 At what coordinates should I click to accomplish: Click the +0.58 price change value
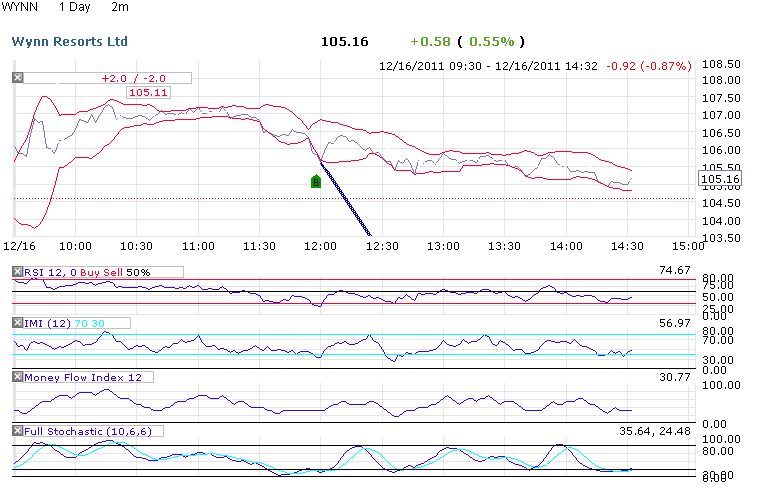pos(430,42)
